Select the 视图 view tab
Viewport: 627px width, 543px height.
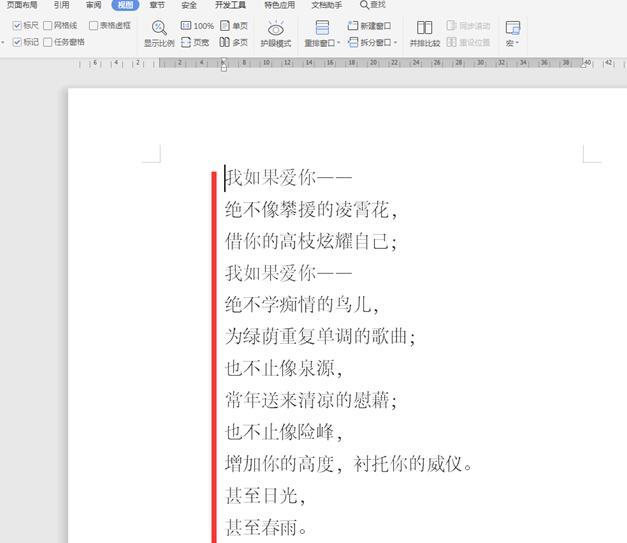coord(125,5)
